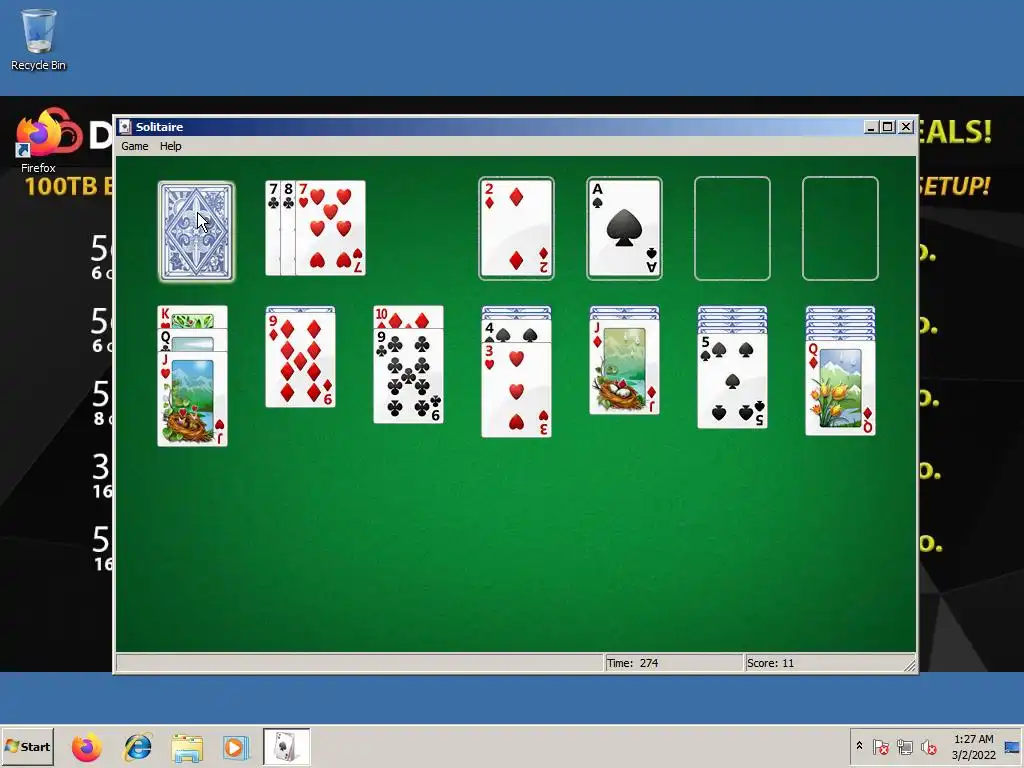Click the muted volume tray icon

[x=928, y=746]
